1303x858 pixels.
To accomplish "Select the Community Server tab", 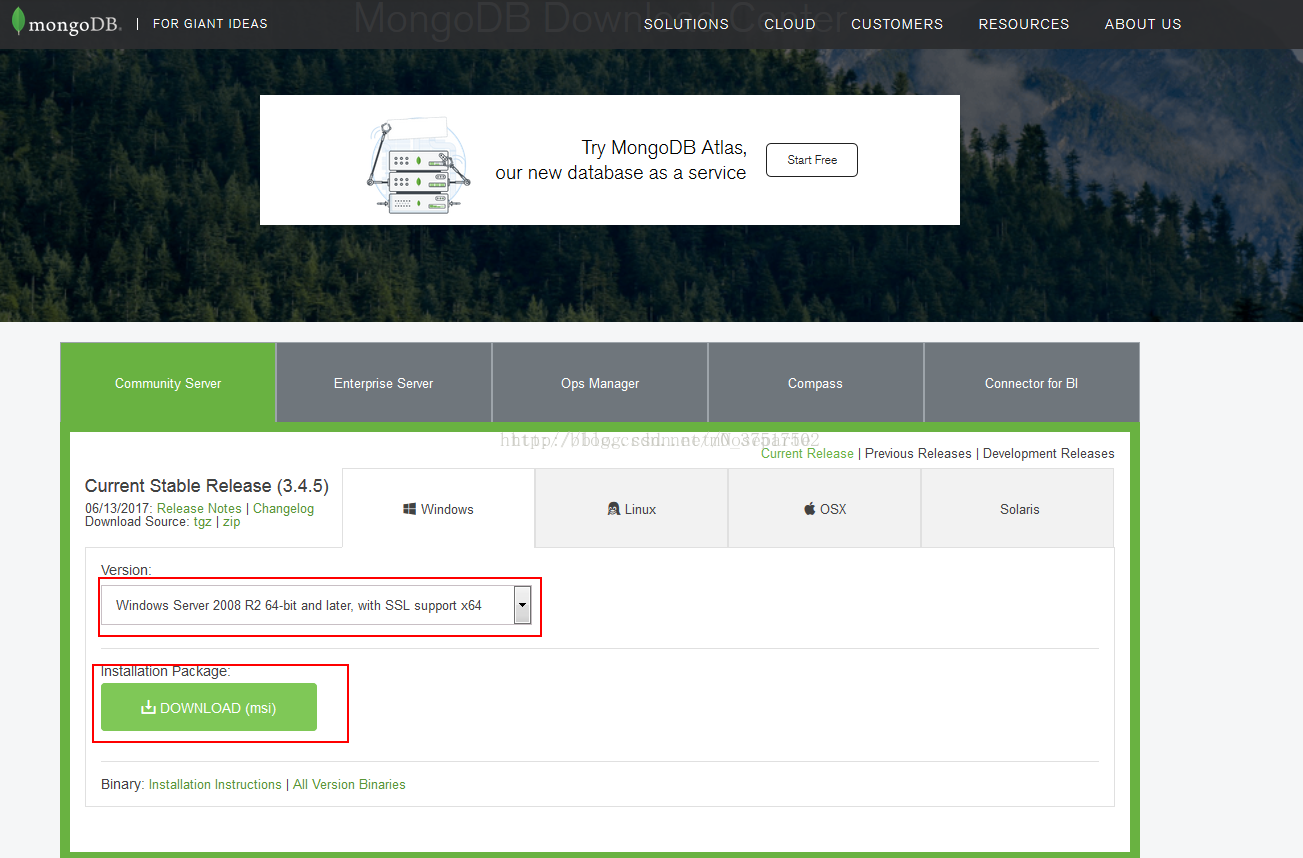I will click(x=168, y=383).
